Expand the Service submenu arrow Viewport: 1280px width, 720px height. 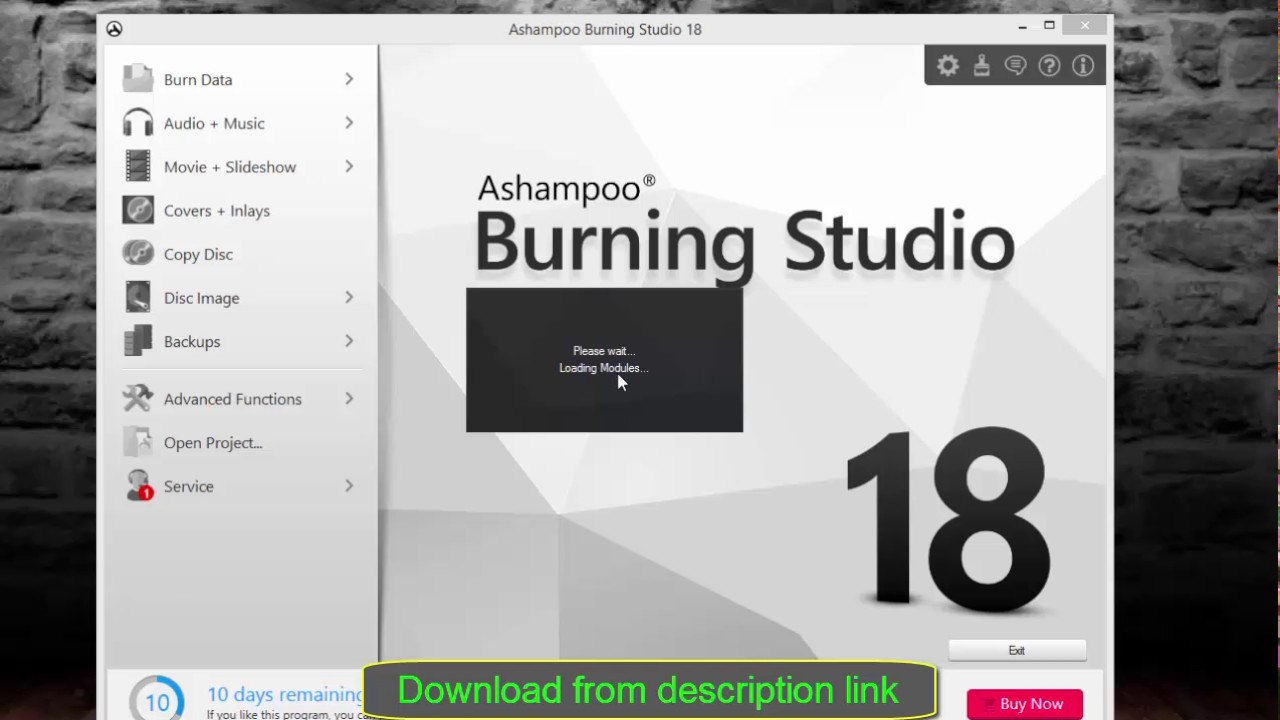(x=349, y=485)
